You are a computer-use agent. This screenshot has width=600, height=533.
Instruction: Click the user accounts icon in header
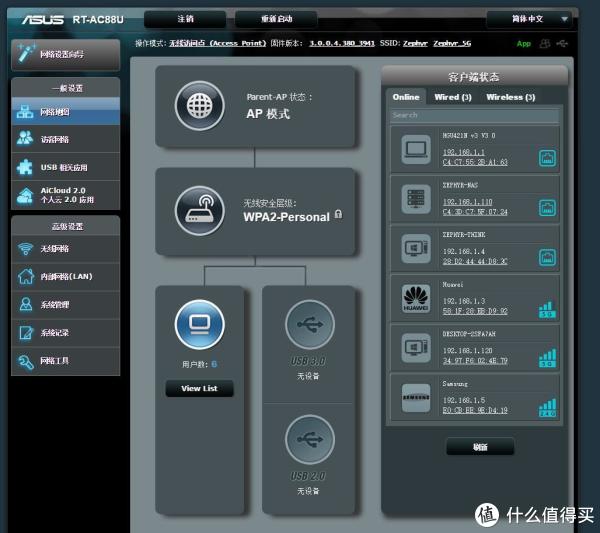pos(545,44)
